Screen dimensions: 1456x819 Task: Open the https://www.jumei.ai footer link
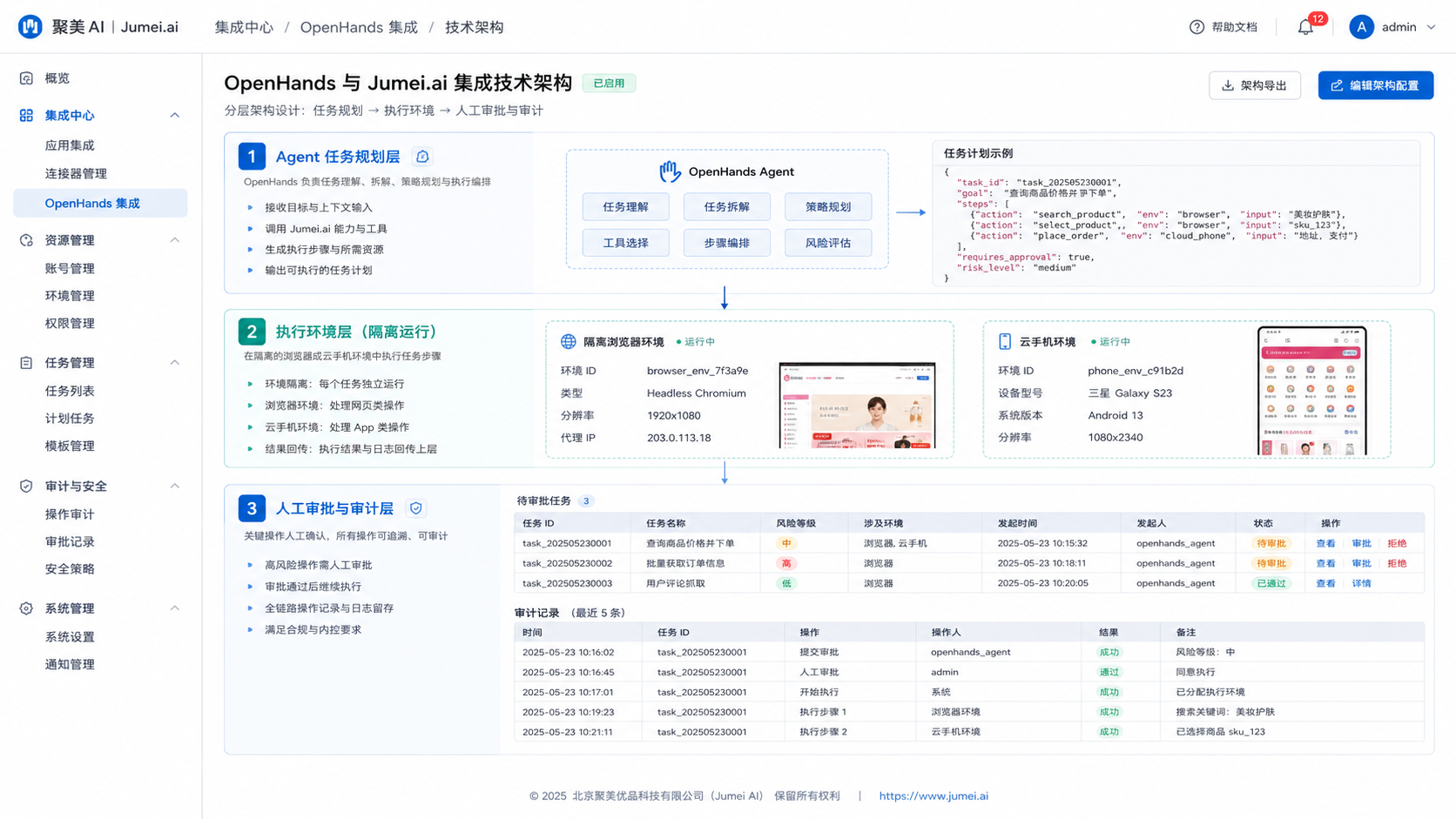coord(934,796)
